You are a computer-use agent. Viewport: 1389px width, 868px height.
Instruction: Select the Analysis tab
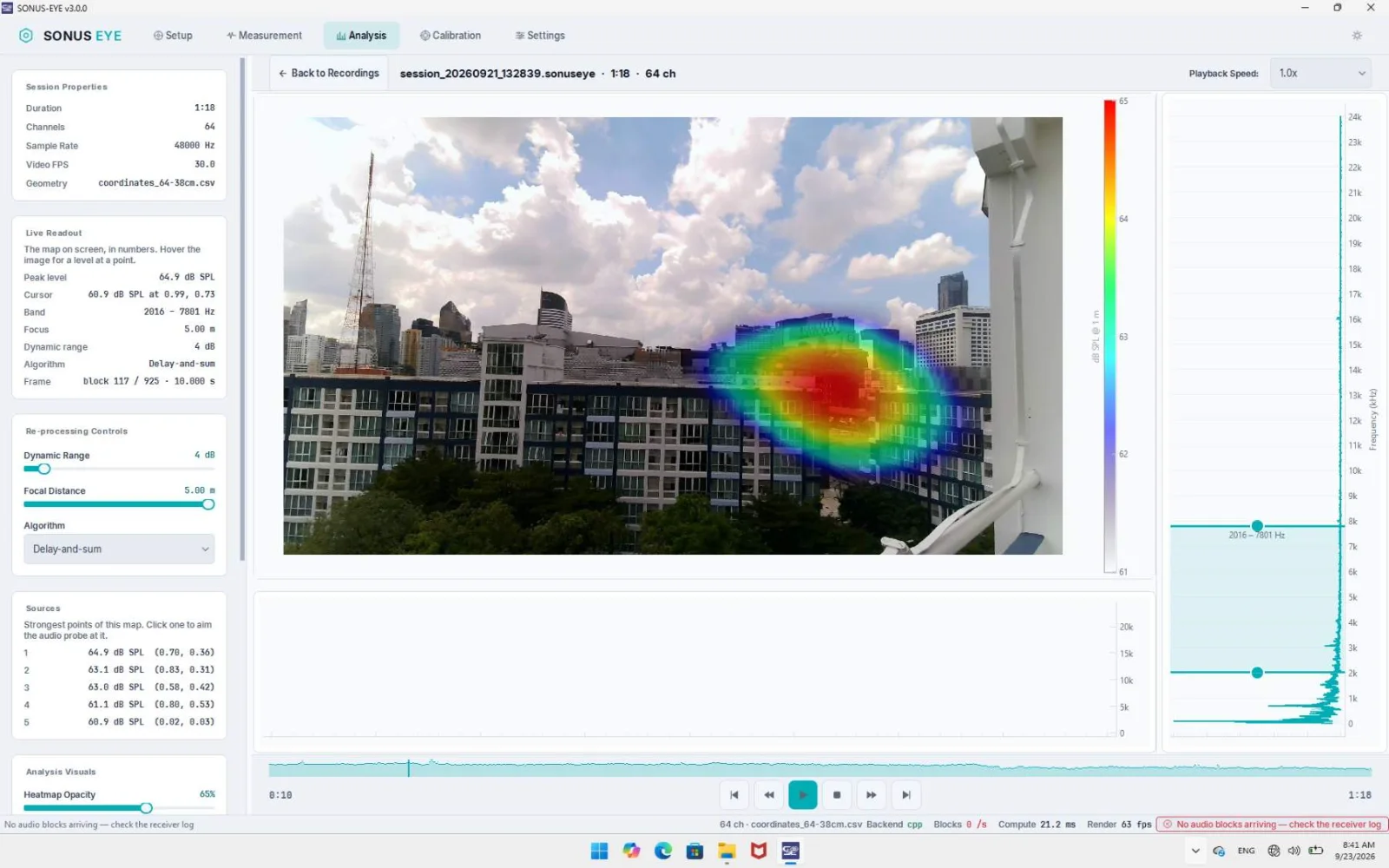[361, 36]
